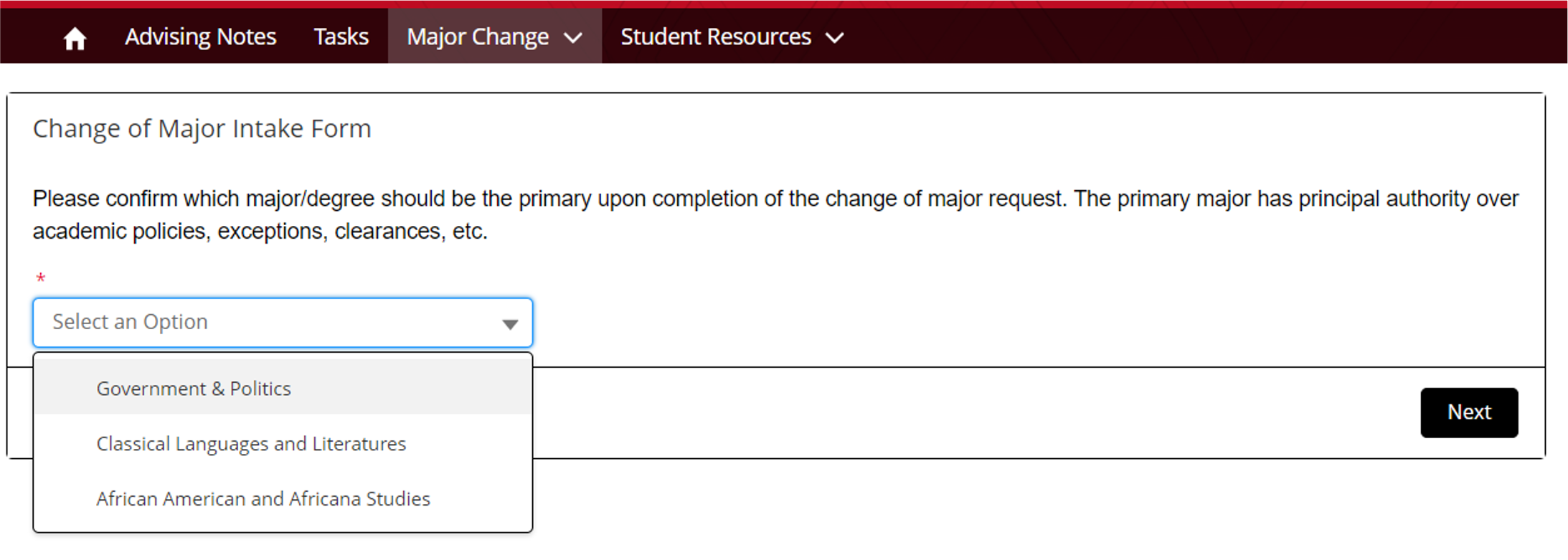Click the form panel outside the dropdown list
Viewport: 1568px width, 560px height.
click(x=1004, y=323)
